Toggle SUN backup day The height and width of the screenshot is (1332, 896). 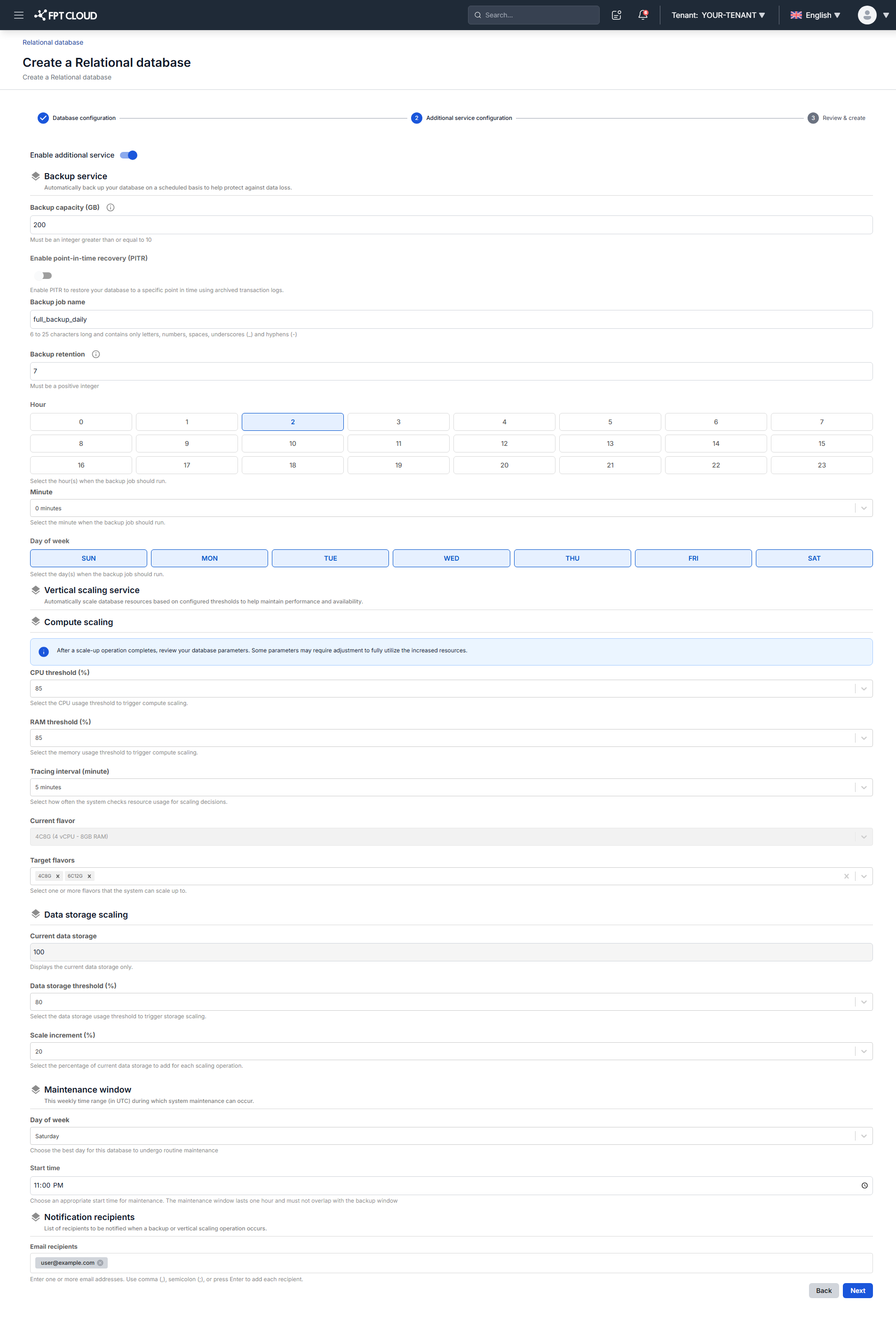tap(88, 558)
